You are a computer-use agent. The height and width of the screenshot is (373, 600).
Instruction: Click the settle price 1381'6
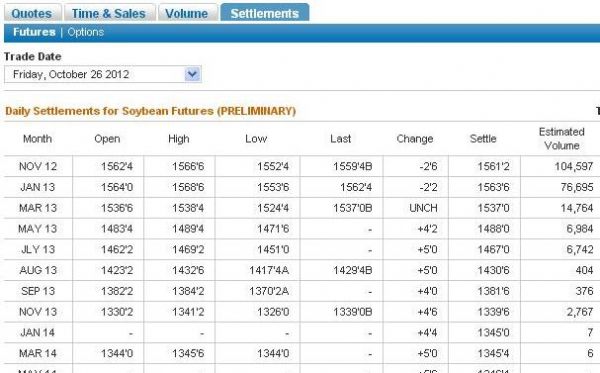[x=494, y=291]
